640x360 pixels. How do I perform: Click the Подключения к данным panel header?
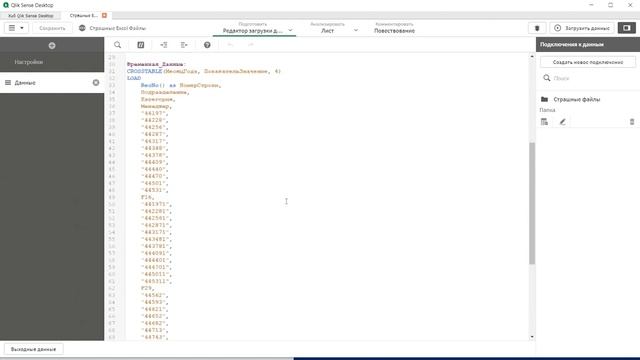(588, 44)
